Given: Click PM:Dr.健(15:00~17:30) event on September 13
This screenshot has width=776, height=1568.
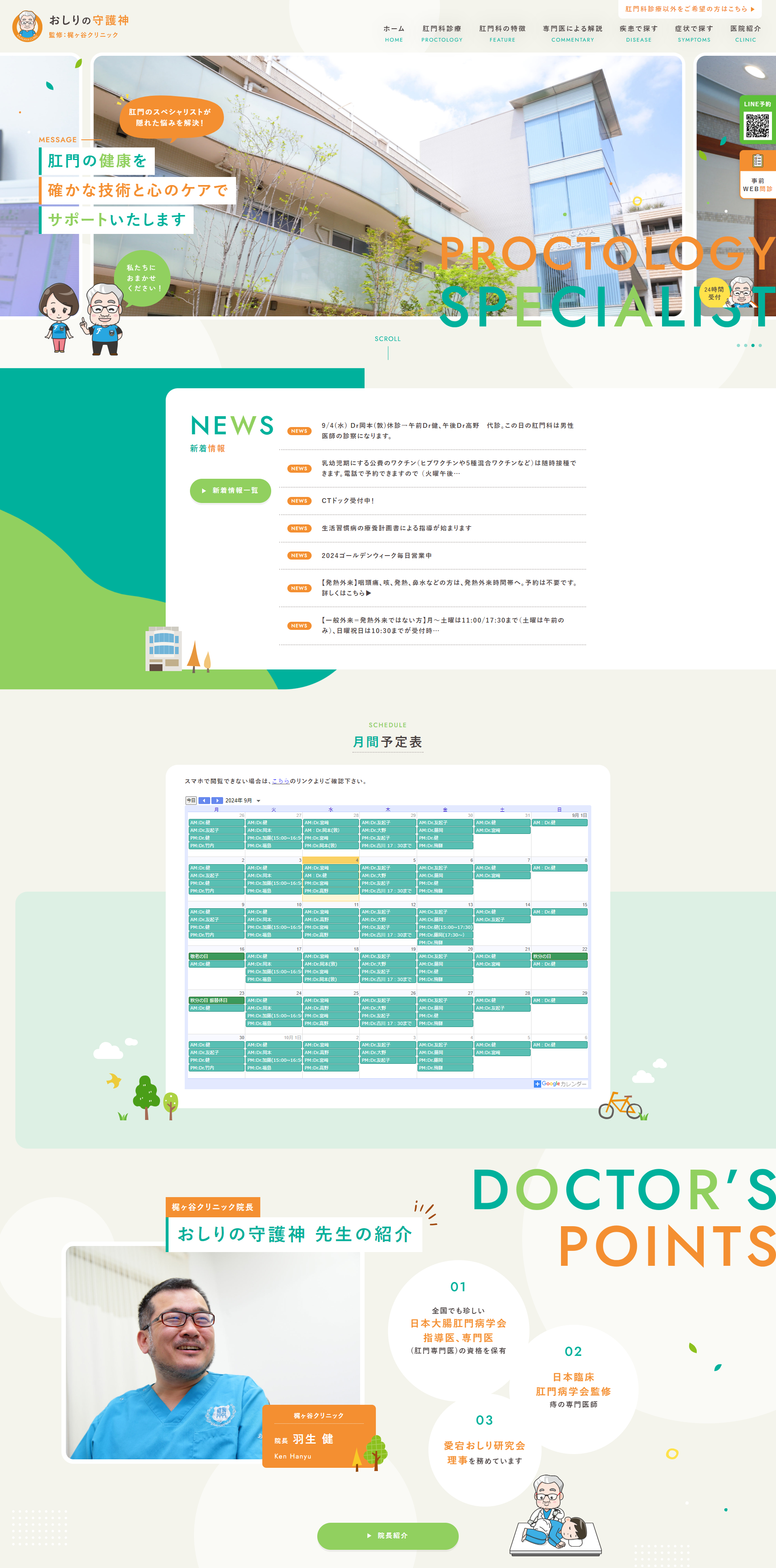Looking at the screenshot, I should (445, 928).
